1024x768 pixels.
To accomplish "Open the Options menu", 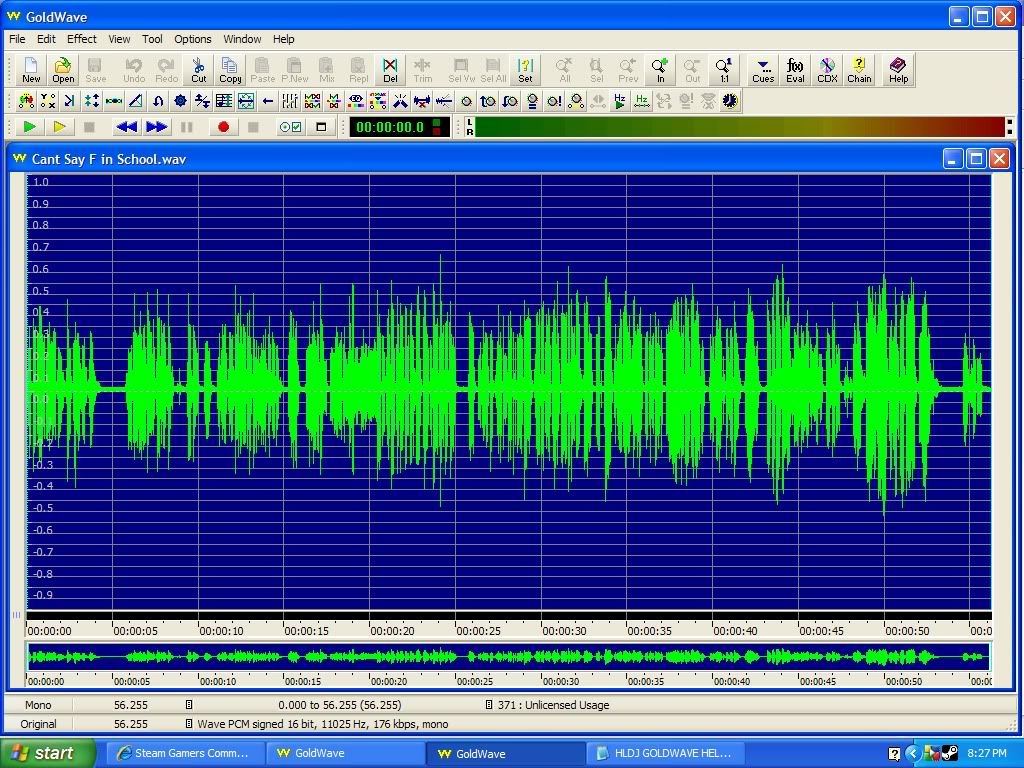I will click(193, 39).
